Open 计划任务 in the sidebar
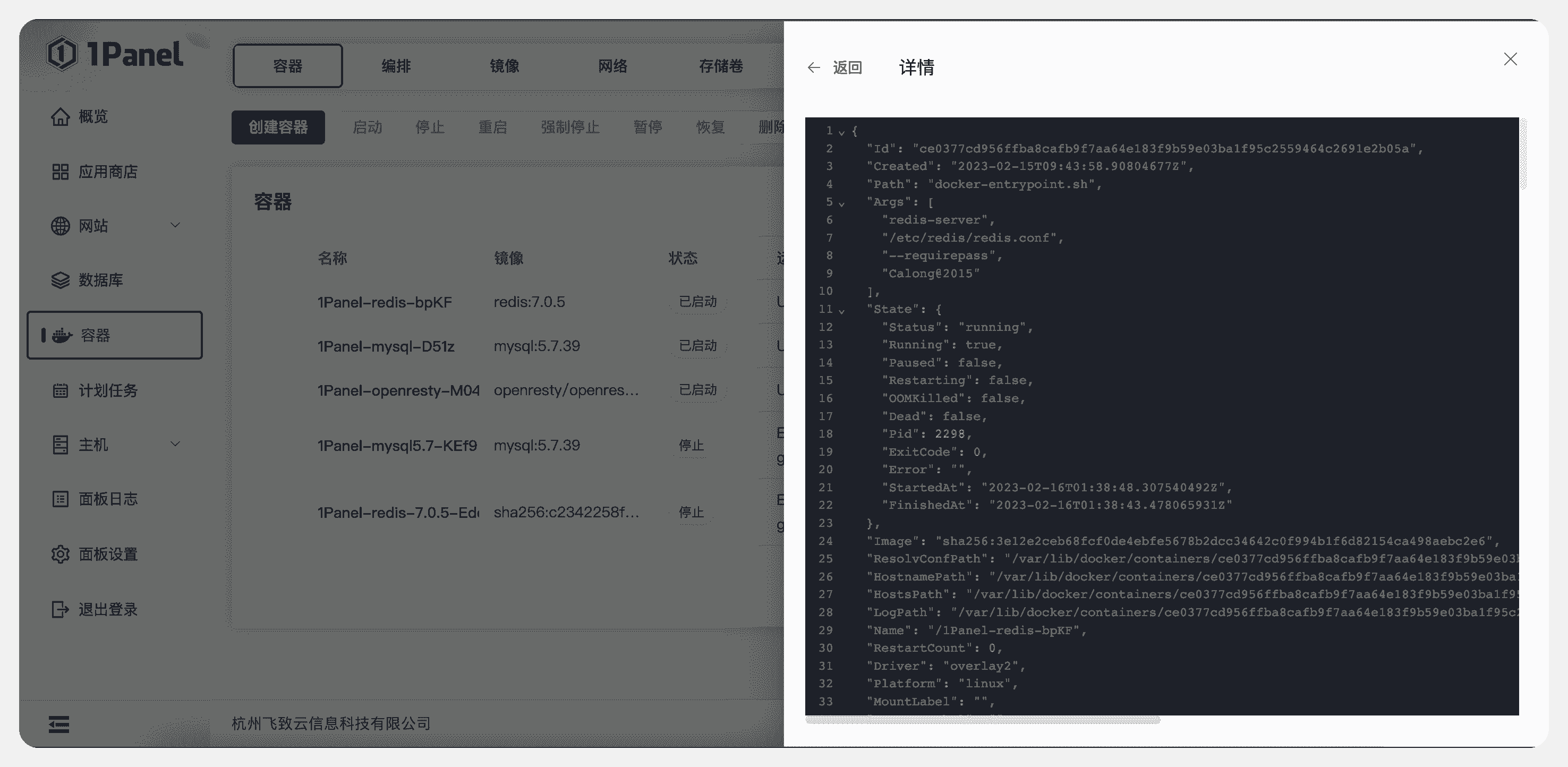Screen dimensions: 1568x767 click(x=108, y=390)
